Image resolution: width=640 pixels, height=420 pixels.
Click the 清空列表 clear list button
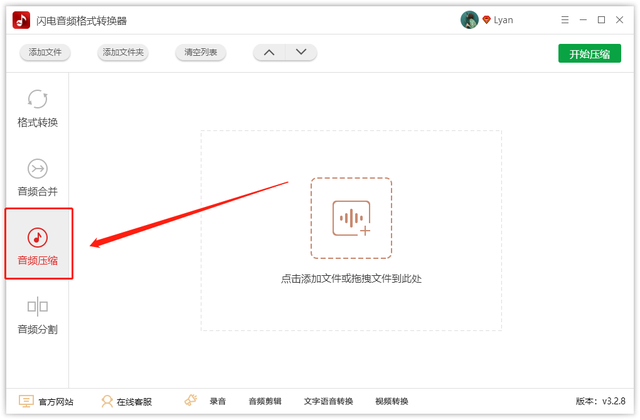tap(200, 52)
